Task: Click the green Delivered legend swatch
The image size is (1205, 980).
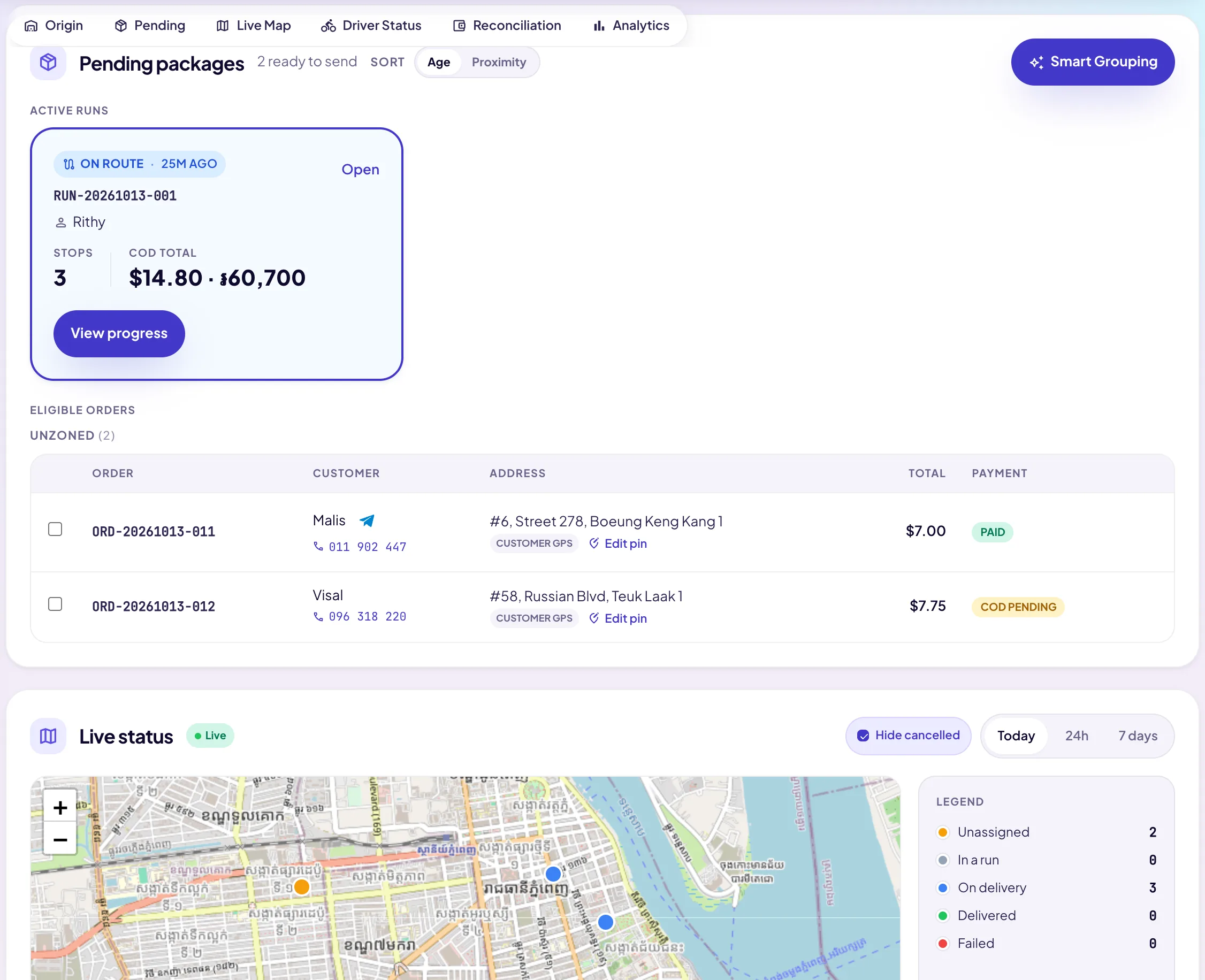Action: 942,916
